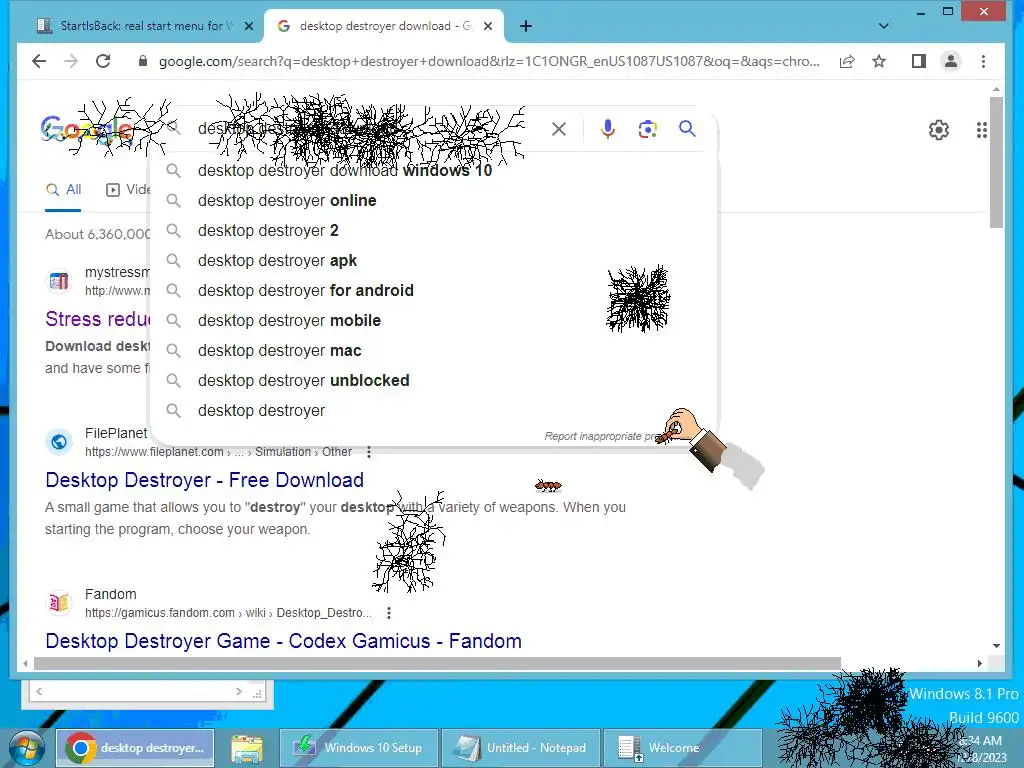Click Google logo to go home

86,129
